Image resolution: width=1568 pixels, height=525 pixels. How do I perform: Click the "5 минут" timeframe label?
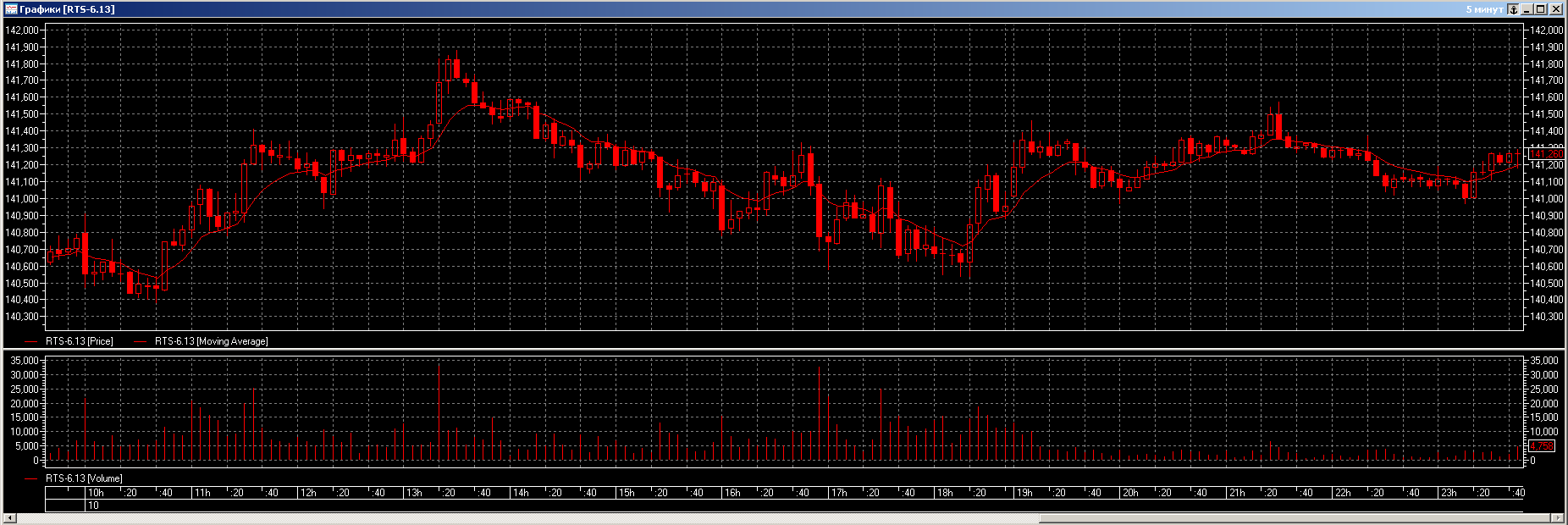(x=1484, y=9)
